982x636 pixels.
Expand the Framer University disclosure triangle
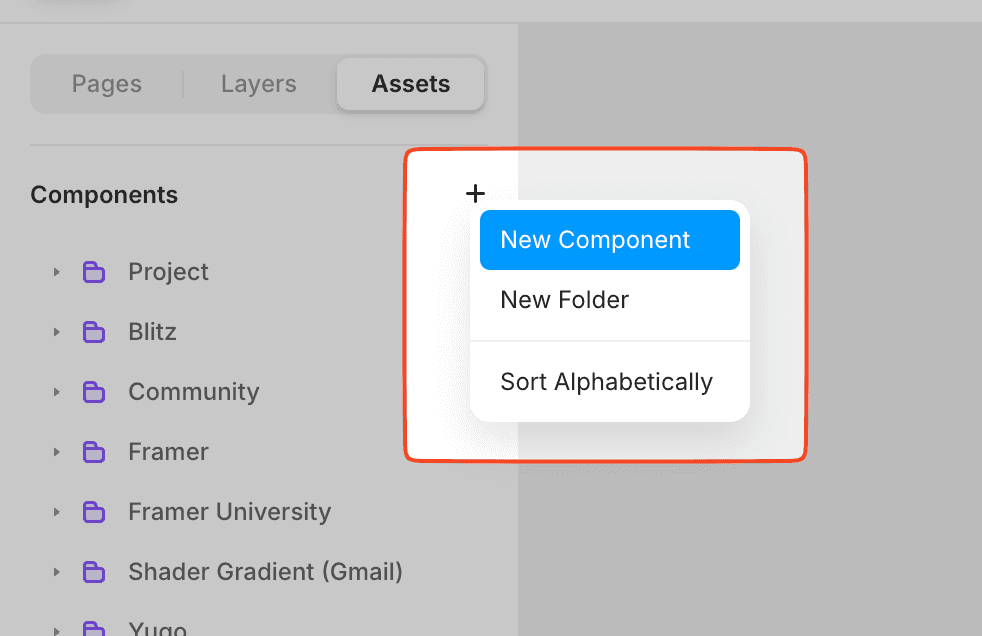pyautogui.click(x=56, y=512)
